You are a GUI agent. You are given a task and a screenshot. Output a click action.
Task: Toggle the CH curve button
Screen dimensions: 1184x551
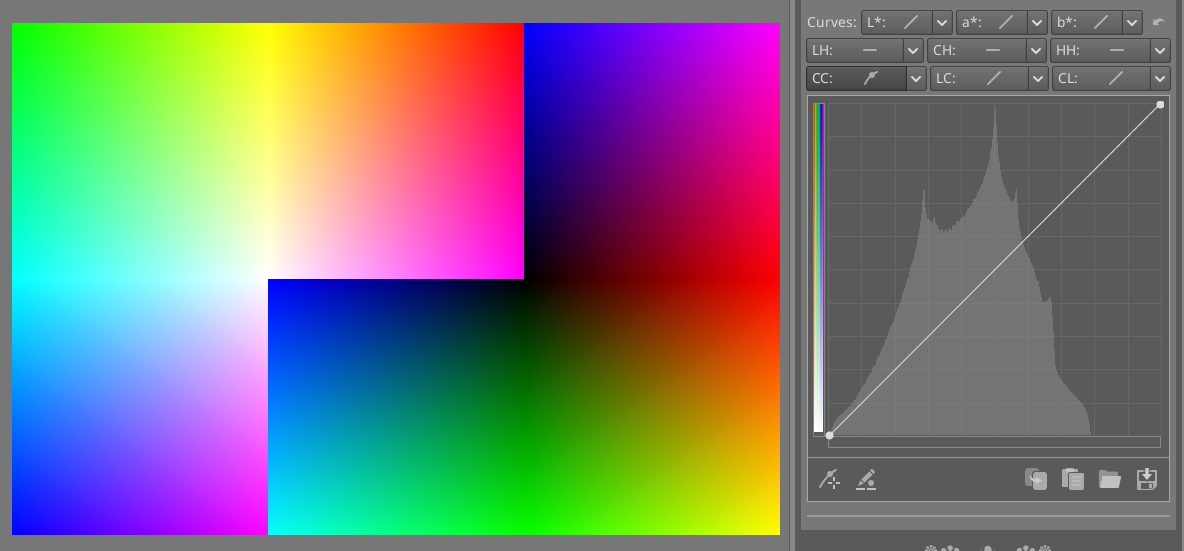coord(976,51)
